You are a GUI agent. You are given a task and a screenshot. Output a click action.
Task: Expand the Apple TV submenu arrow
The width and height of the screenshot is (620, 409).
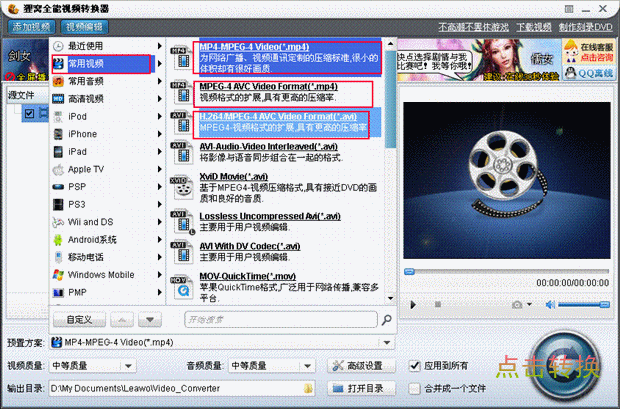coord(159,169)
